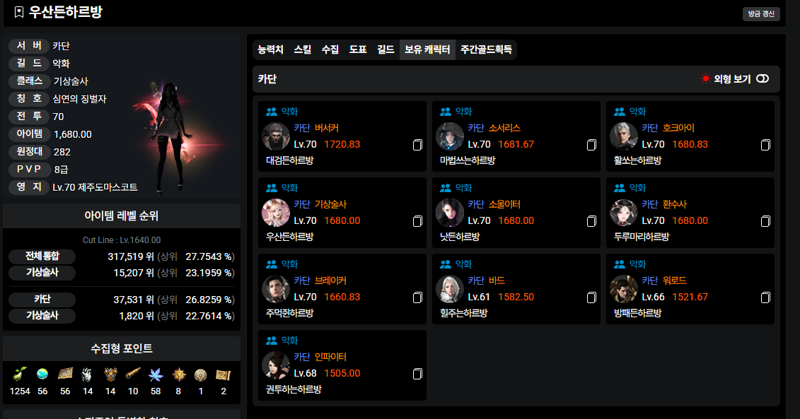Click the 전체통합 ranking button

click(x=42, y=256)
